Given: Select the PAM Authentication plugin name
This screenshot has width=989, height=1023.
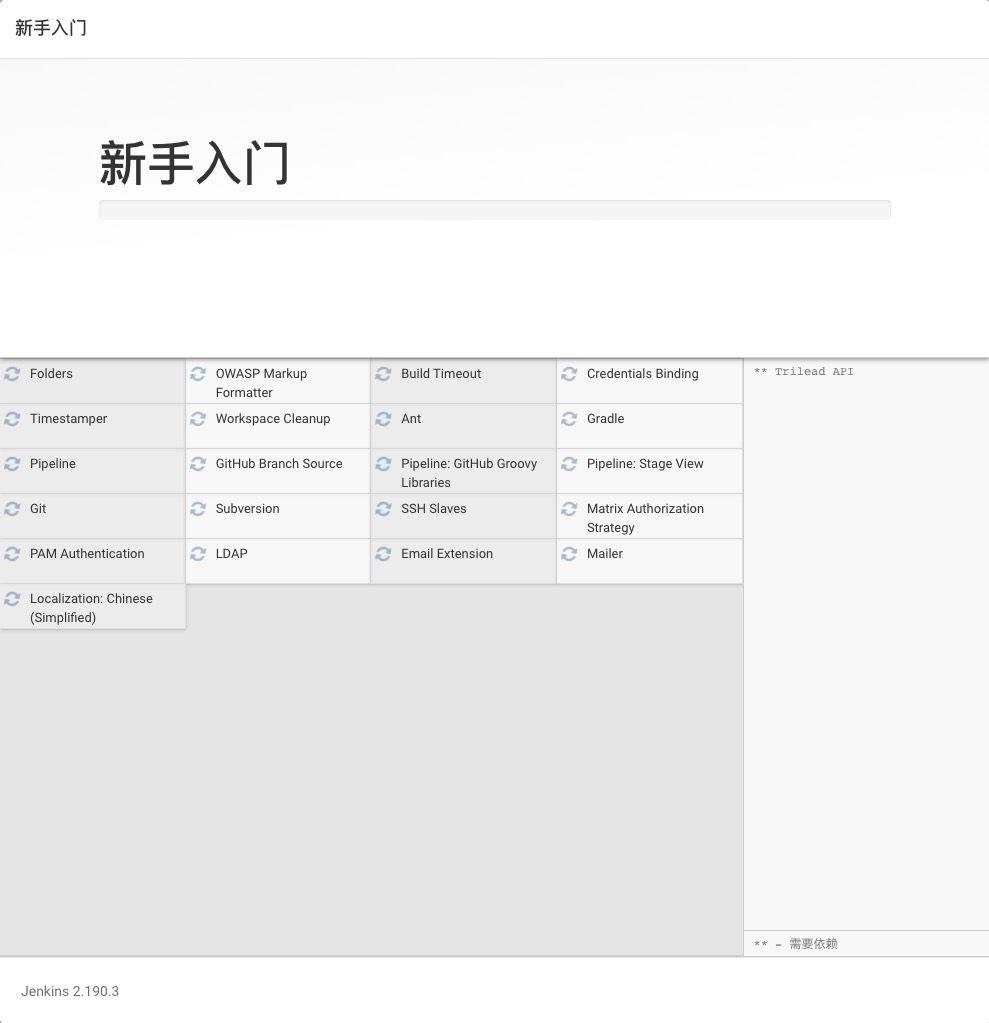Looking at the screenshot, I should click(x=87, y=554).
